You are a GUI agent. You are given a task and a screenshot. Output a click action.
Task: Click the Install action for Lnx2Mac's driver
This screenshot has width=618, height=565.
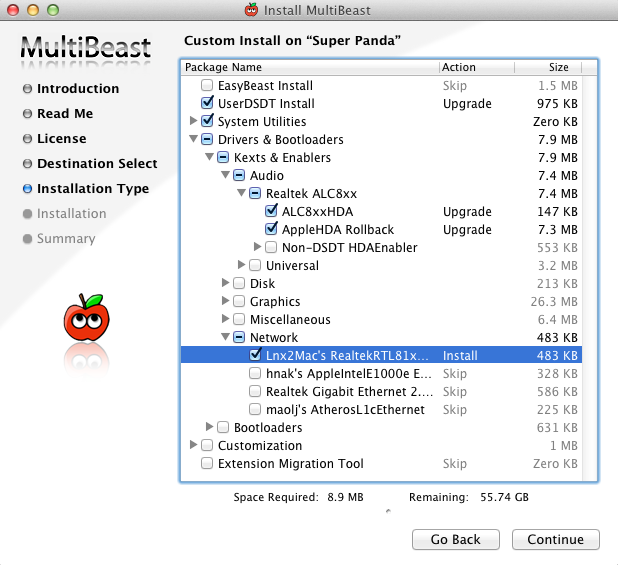click(460, 355)
